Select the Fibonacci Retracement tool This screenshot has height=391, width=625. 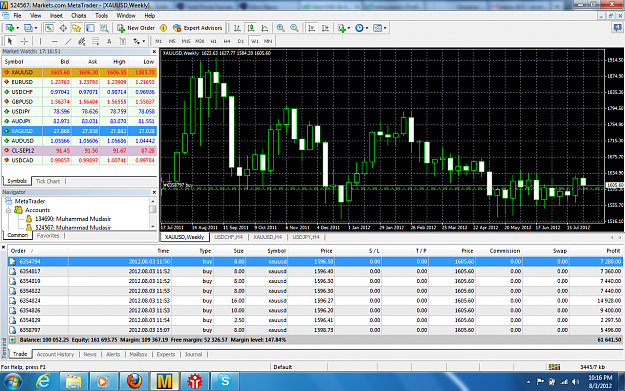(95, 41)
